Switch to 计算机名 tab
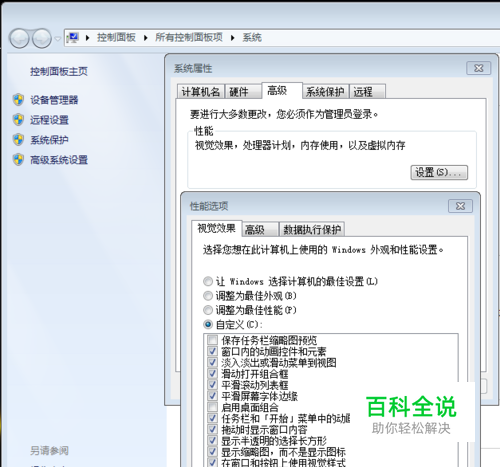 [x=201, y=91]
